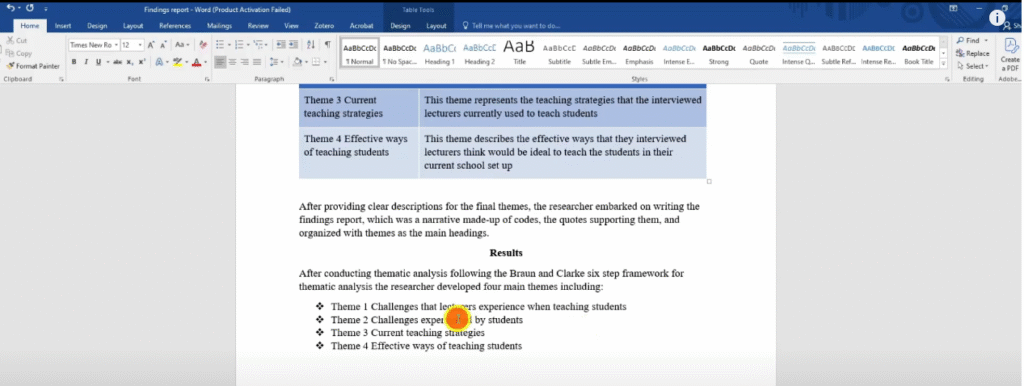Switch to the Review tab
Viewport: 1024px width, 386px height.
[x=258, y=26]
